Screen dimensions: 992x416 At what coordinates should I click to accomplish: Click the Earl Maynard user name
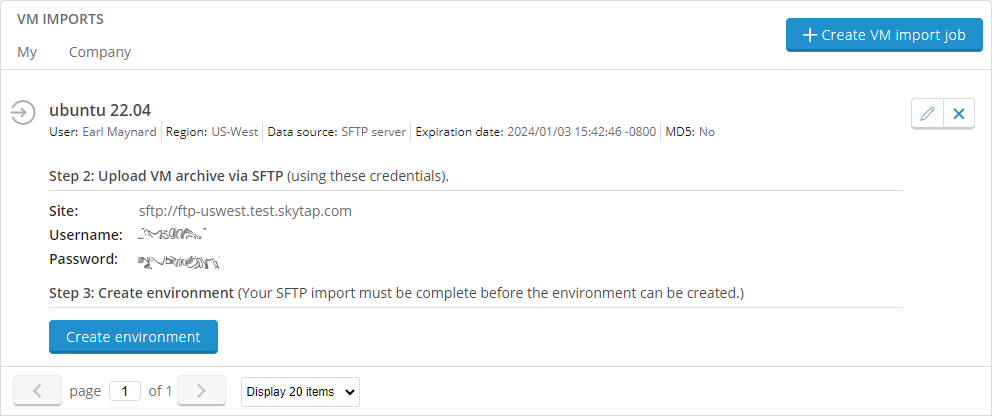click(x=120, y=133)
